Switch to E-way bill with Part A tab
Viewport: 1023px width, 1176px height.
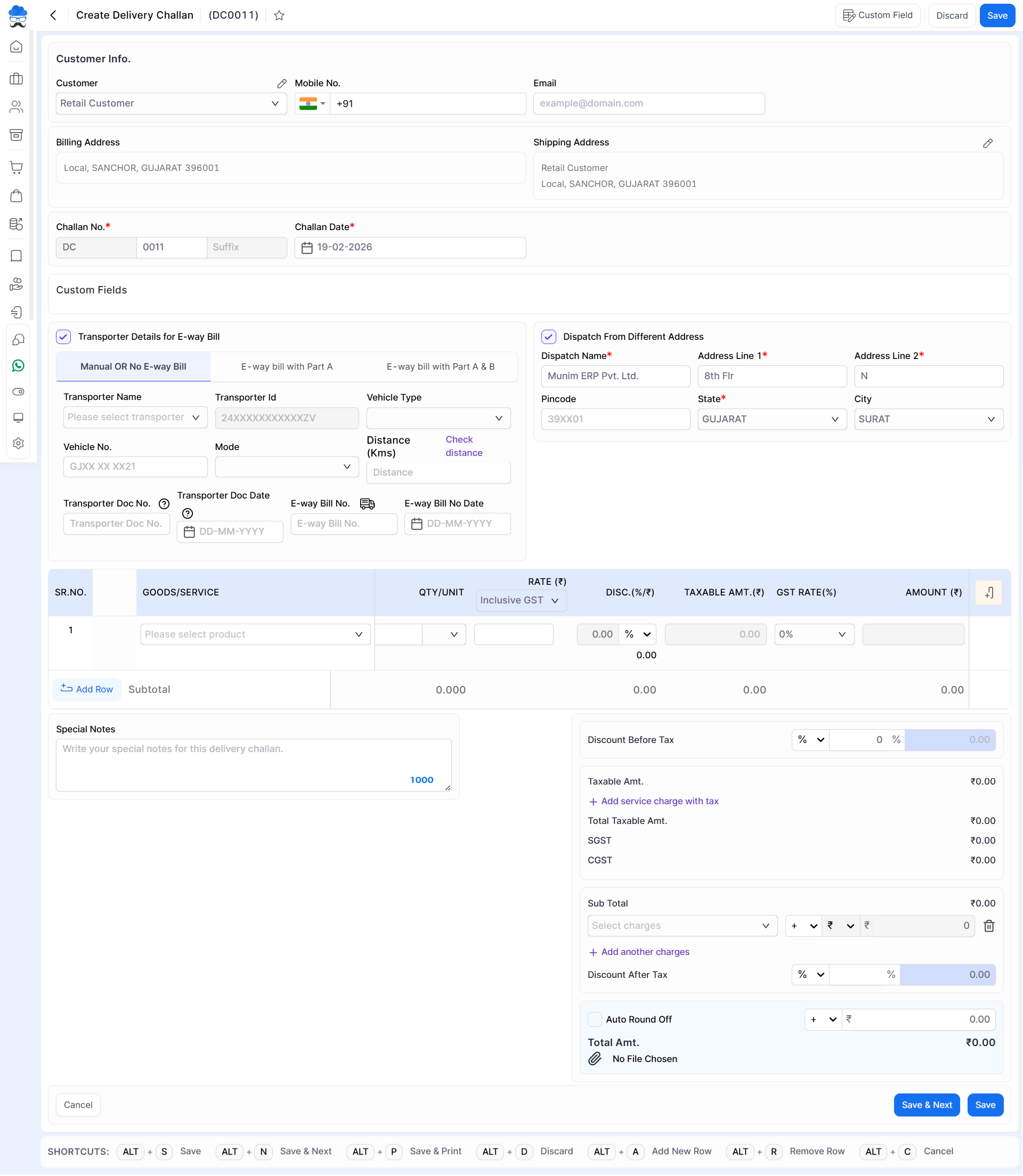[287, 366]
